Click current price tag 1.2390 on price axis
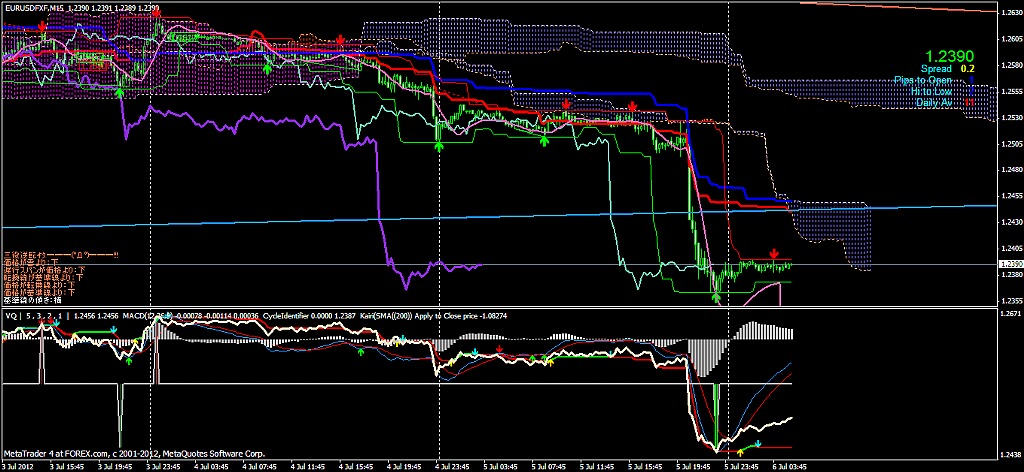 pyautogui.click(x=1008, y=264)
